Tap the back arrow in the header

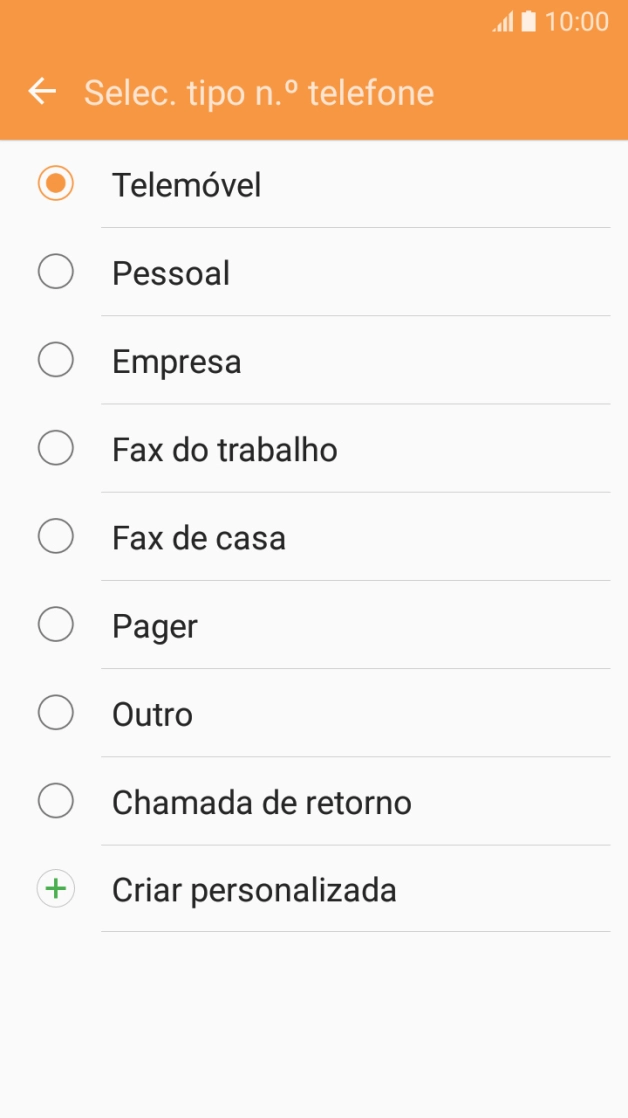coord(41,91)
